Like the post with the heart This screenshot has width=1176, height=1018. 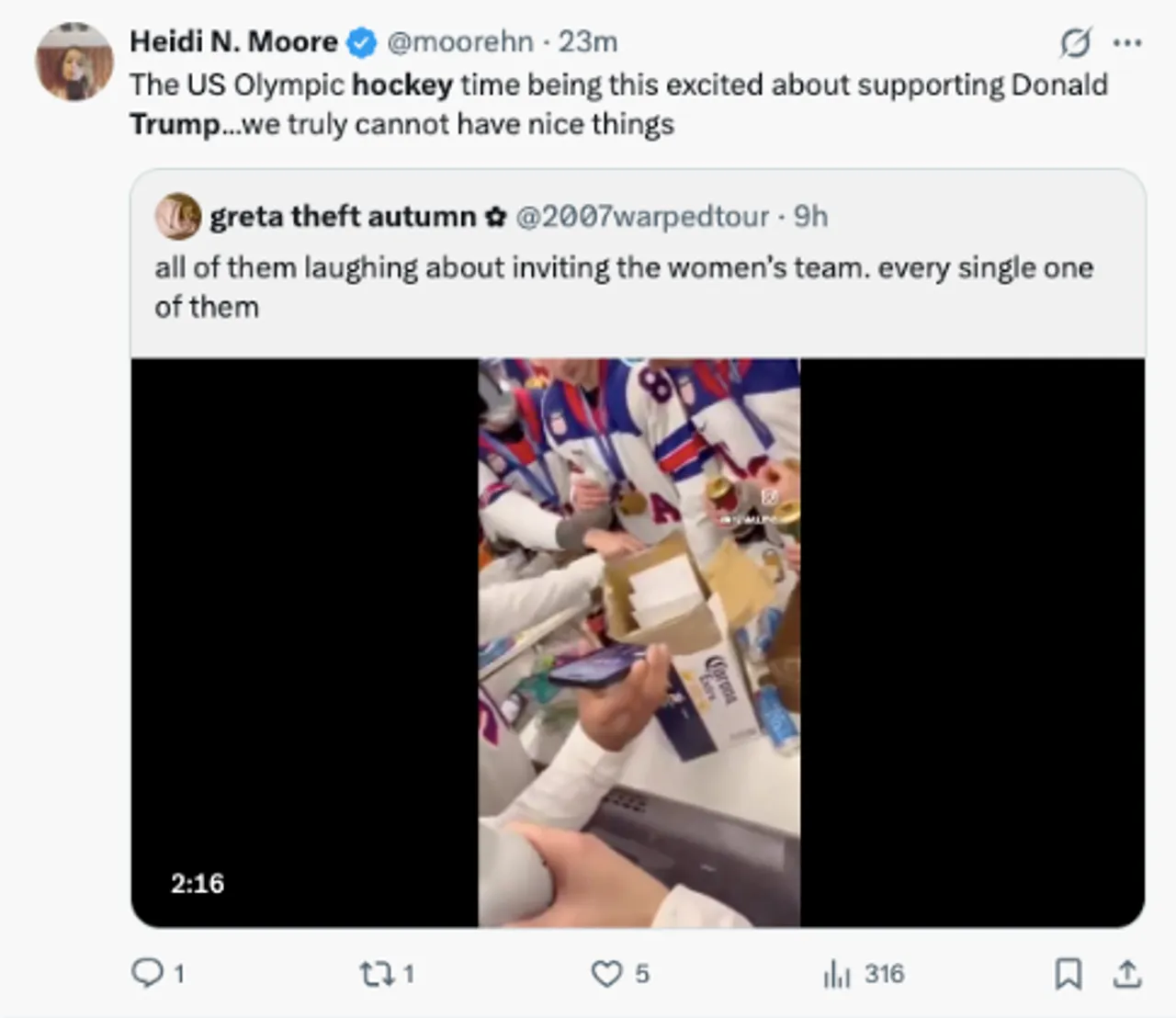coord(606,973)
